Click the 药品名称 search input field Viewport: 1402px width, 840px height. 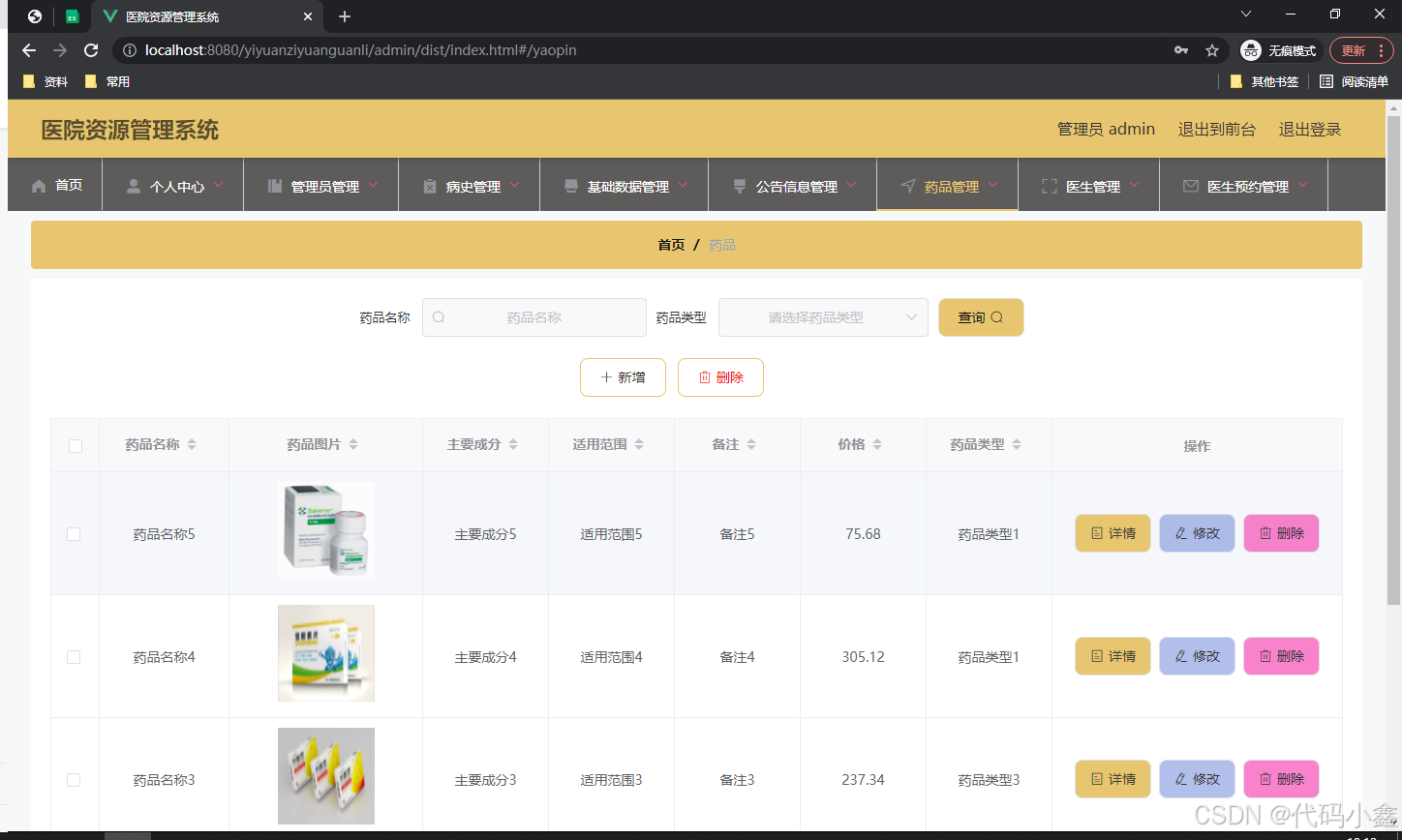[534, 317]
